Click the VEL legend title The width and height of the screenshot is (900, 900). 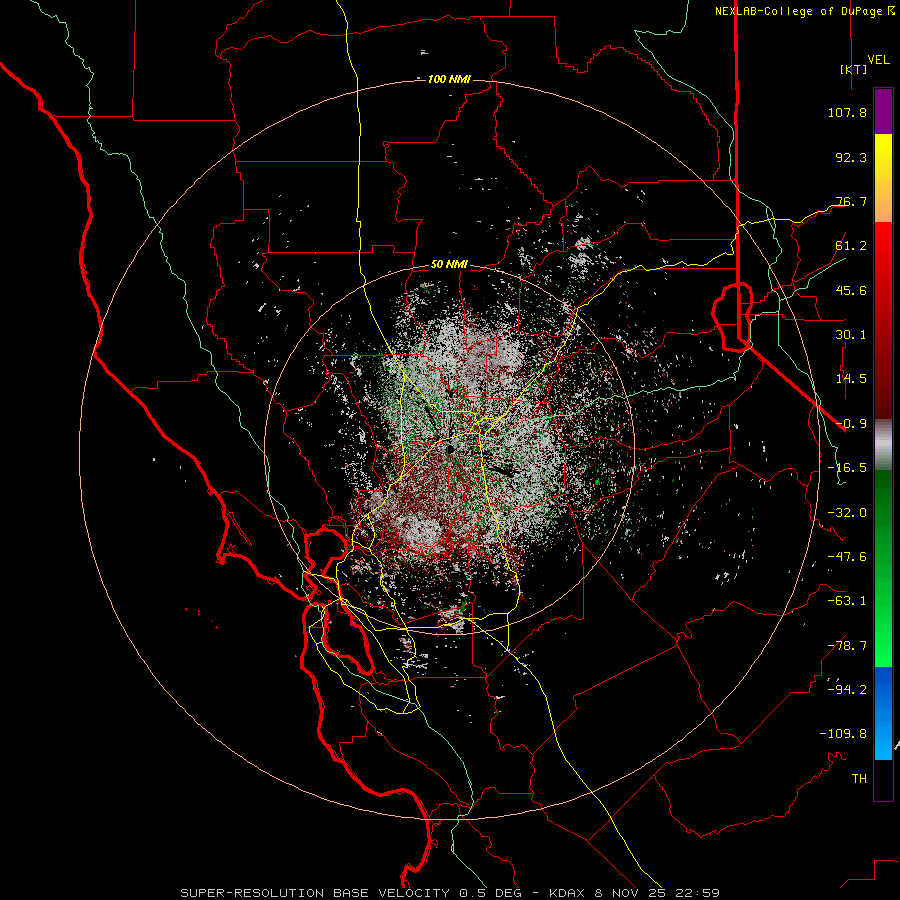click(x=878, y=59)
